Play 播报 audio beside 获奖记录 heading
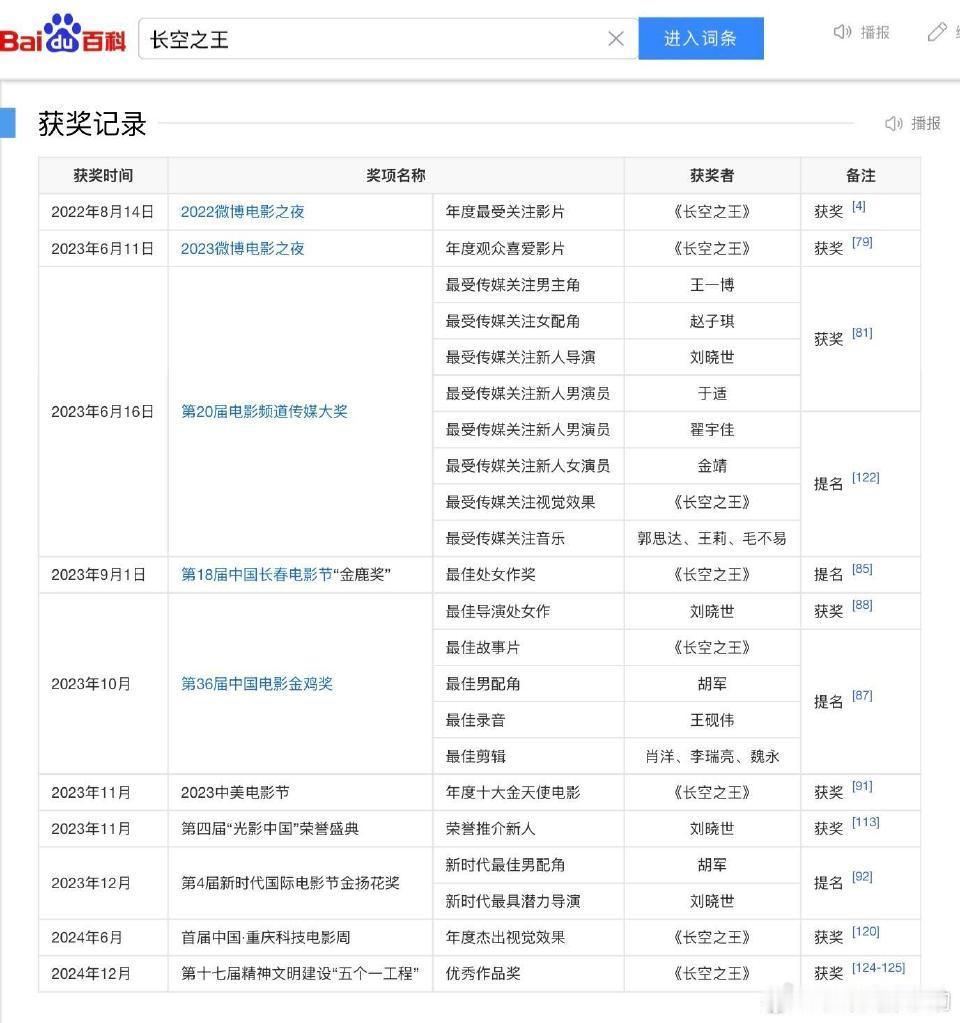 [912, 123]
